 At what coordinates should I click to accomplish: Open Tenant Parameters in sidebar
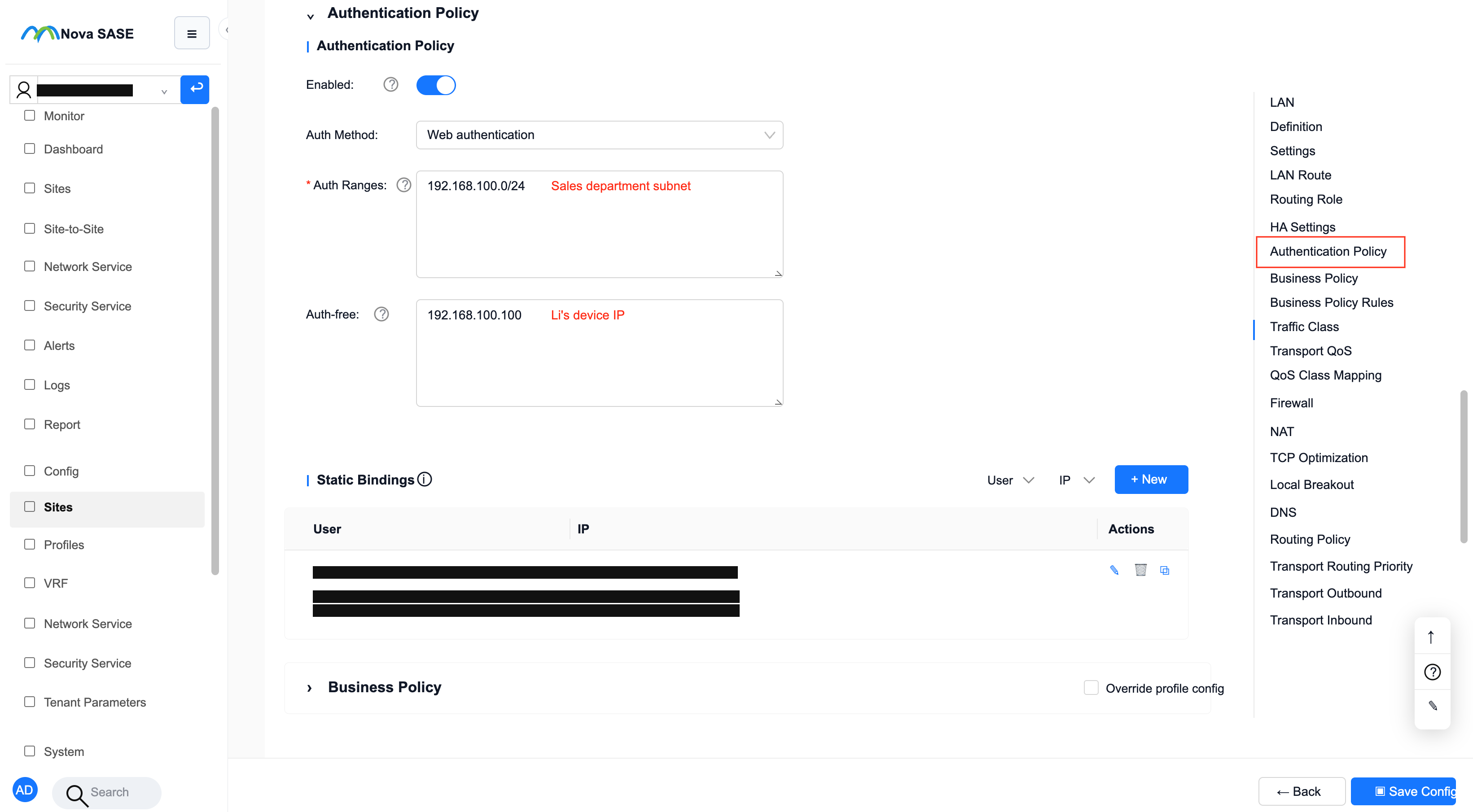coord(94,702)
